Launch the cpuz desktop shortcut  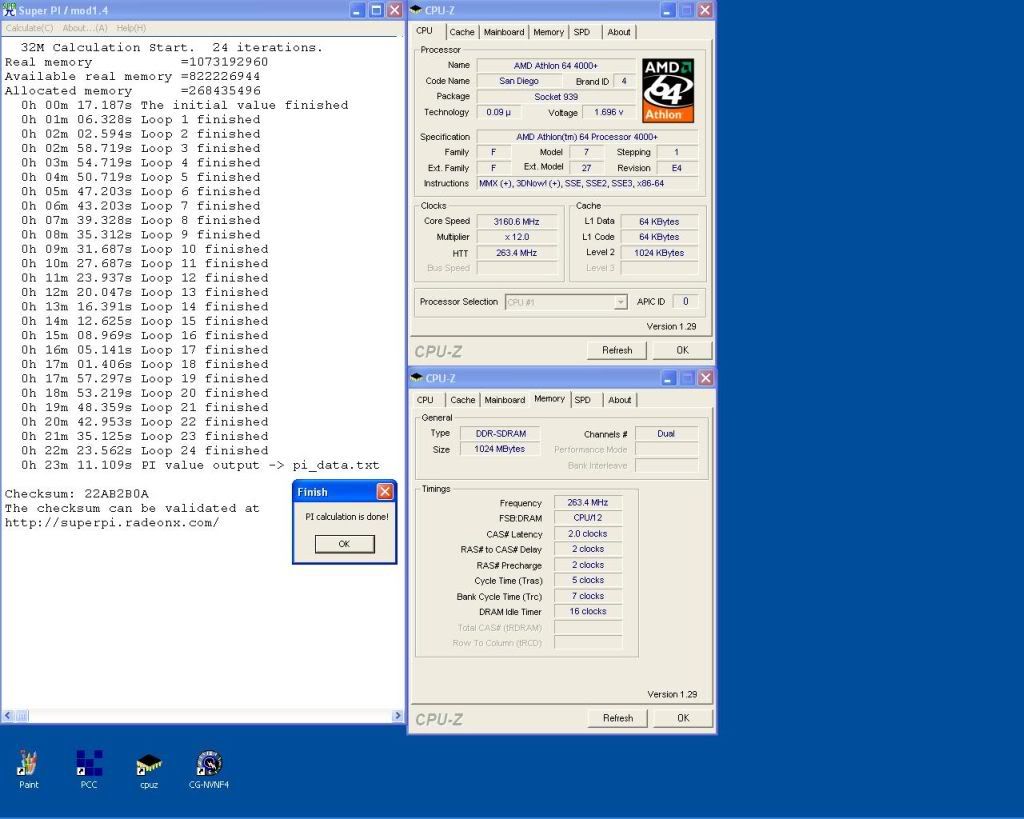(149, 769)
